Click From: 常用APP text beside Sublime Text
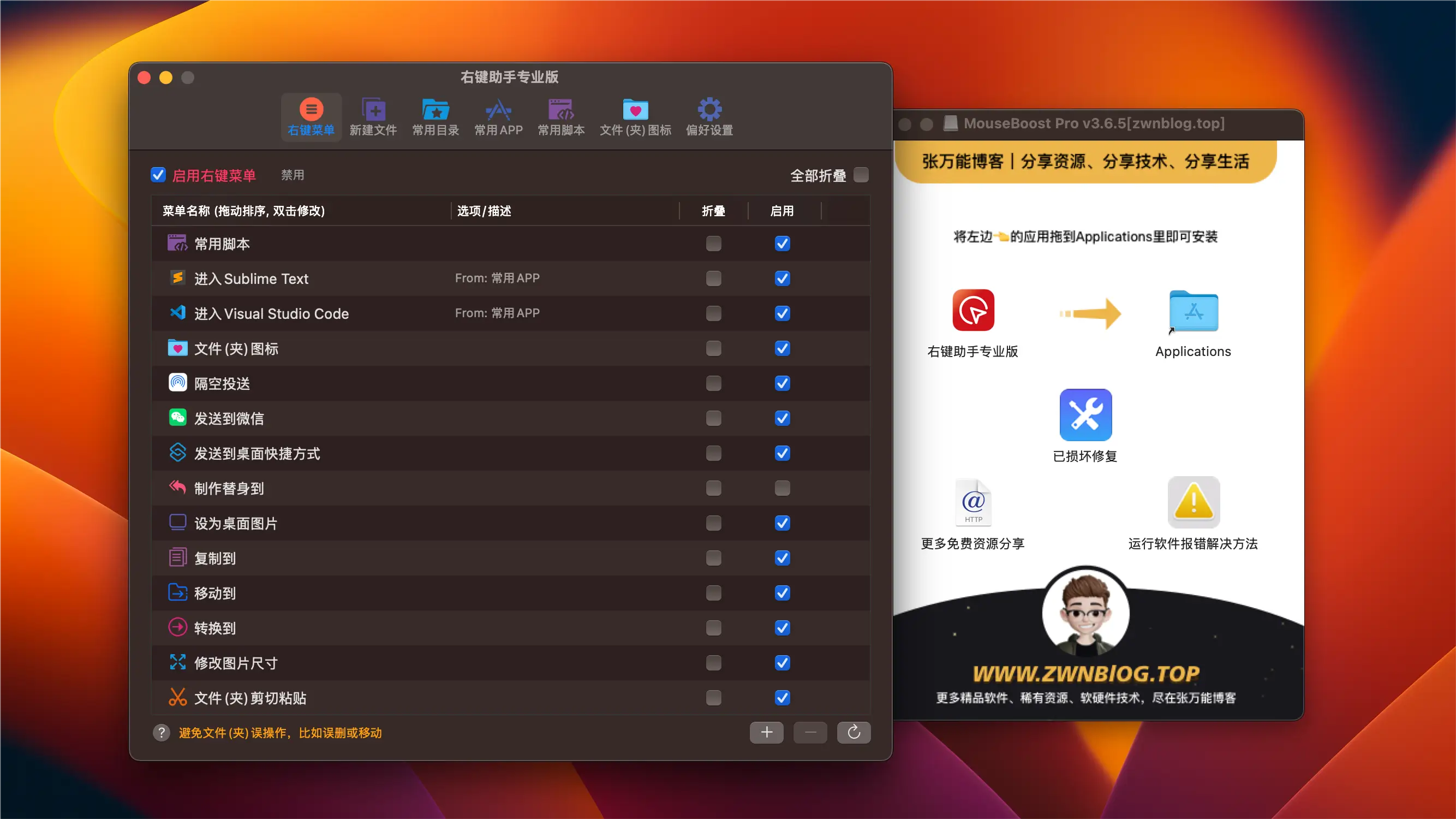 [497, 278]
